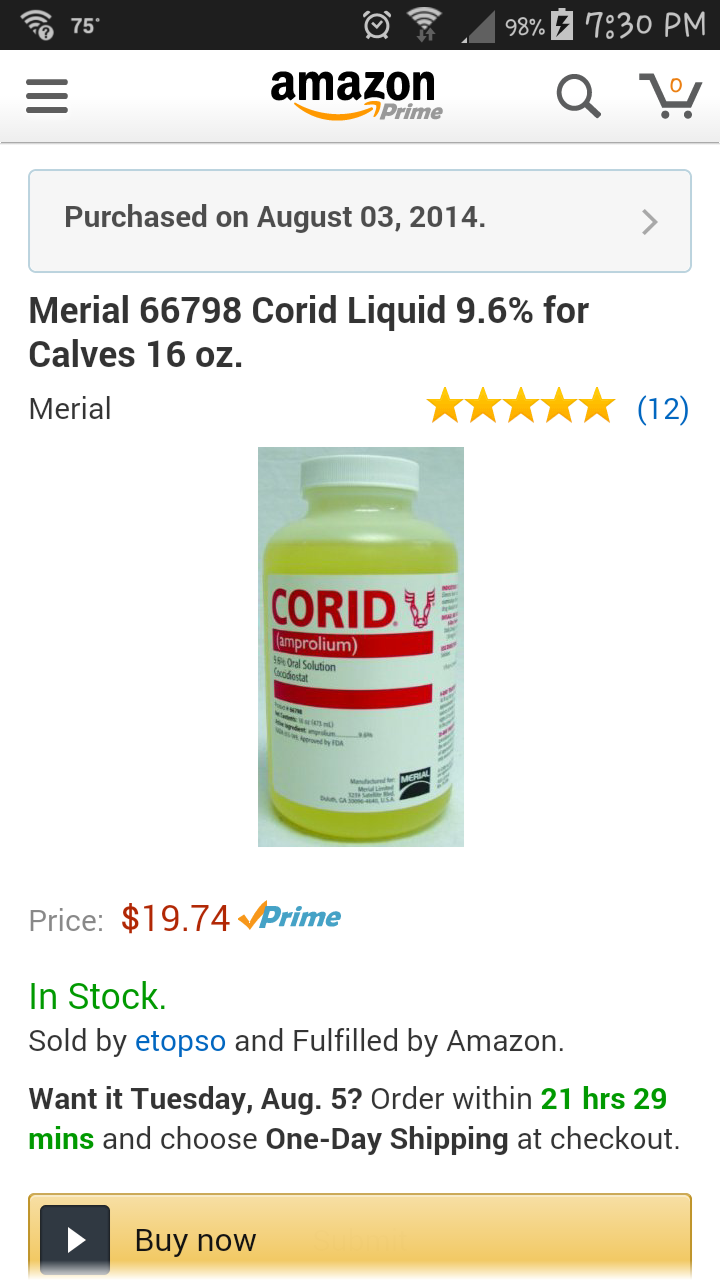This screenshot has height=1280, width=720.
Task: Tap the Buy now button
Action: tap(360, 1237)
